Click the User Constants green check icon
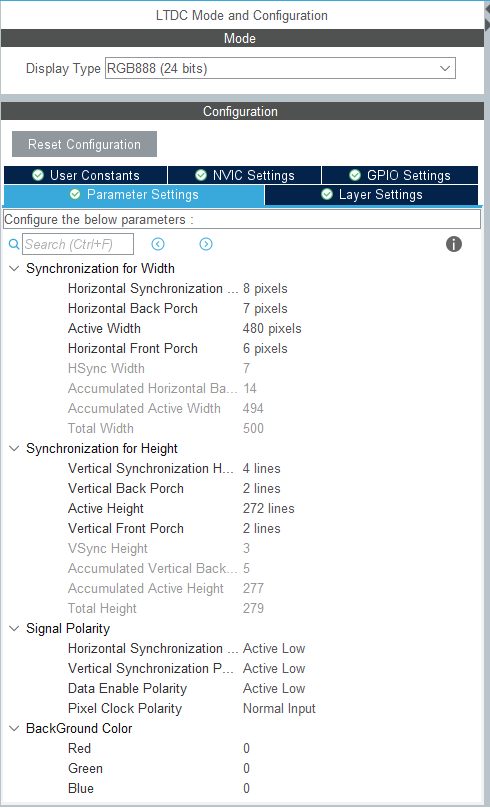Viewport: 490px width, 808px height. [38, 175]
